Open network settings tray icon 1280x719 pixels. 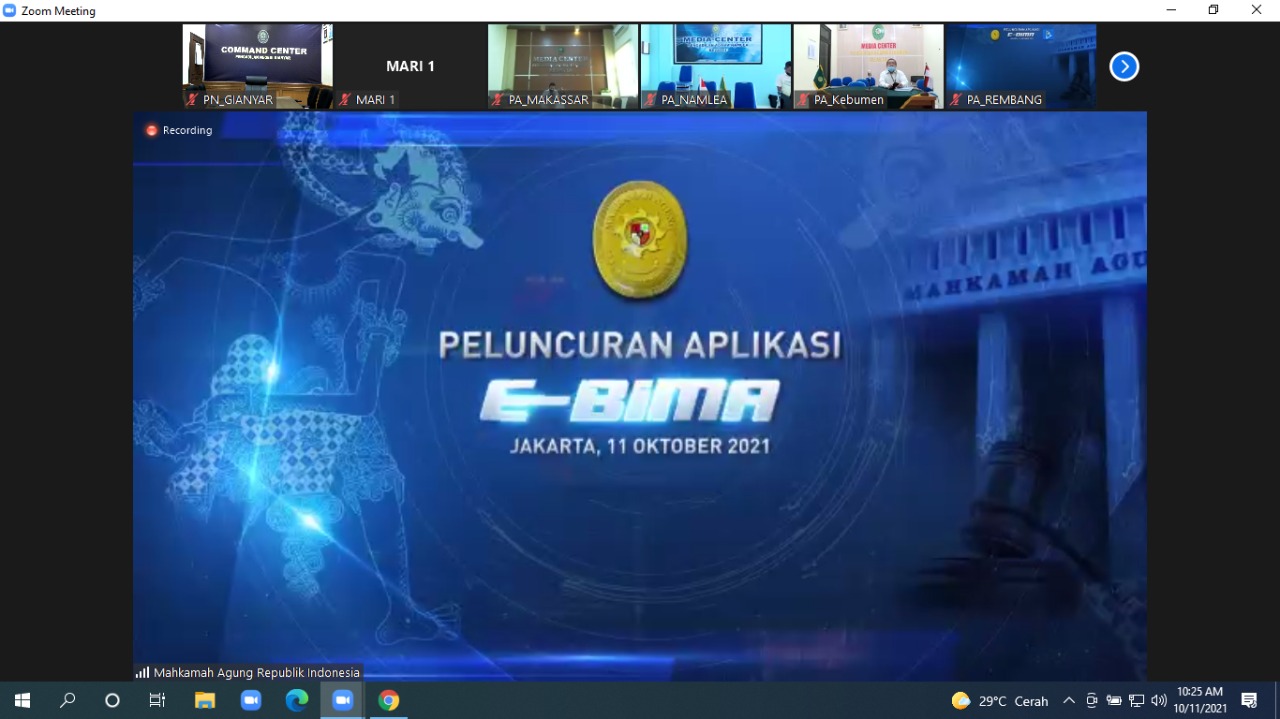1137,701
